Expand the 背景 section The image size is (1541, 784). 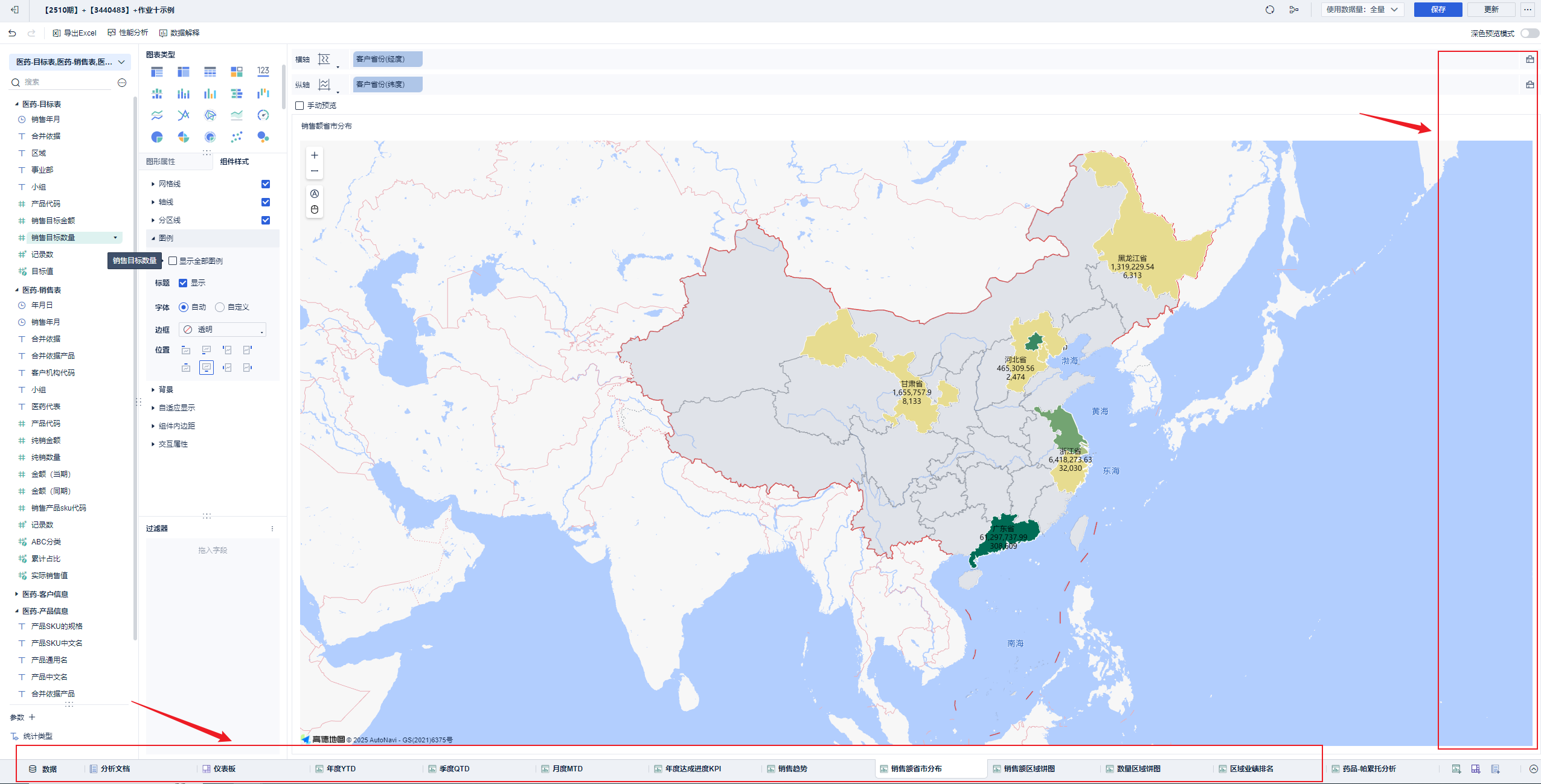point(165,390)
